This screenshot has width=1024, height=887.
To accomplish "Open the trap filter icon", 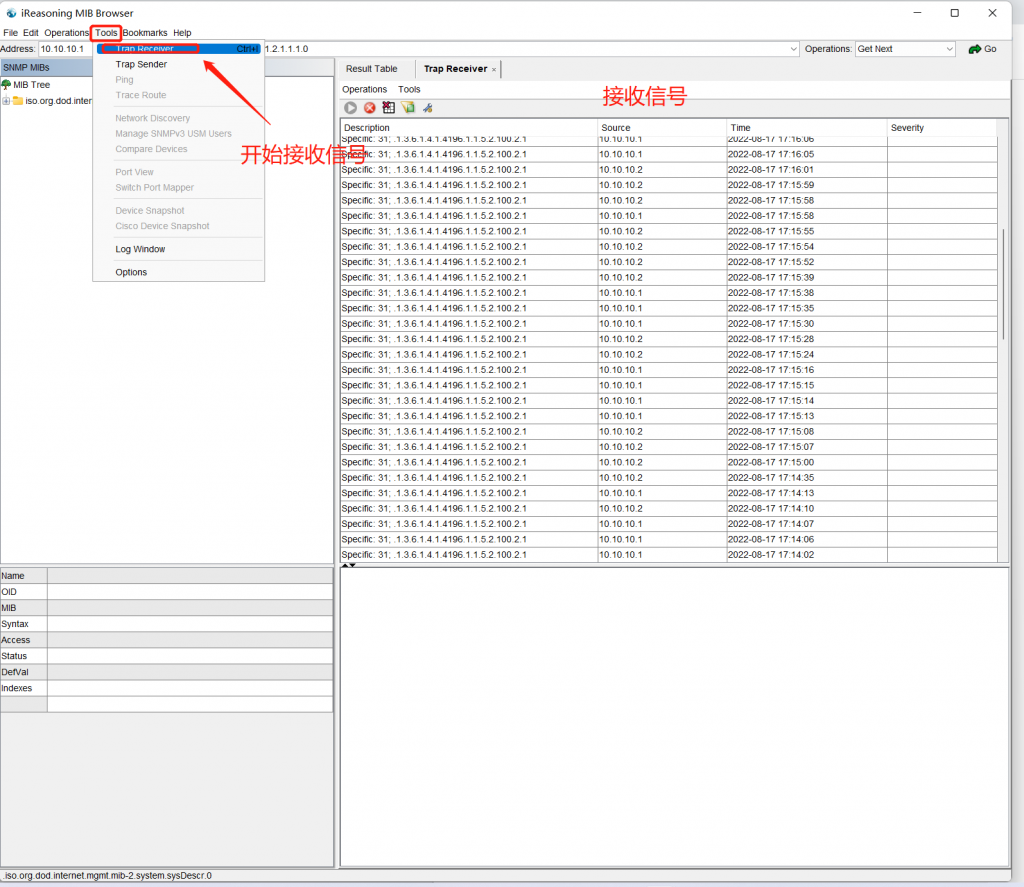I will (x=408, y=108).
